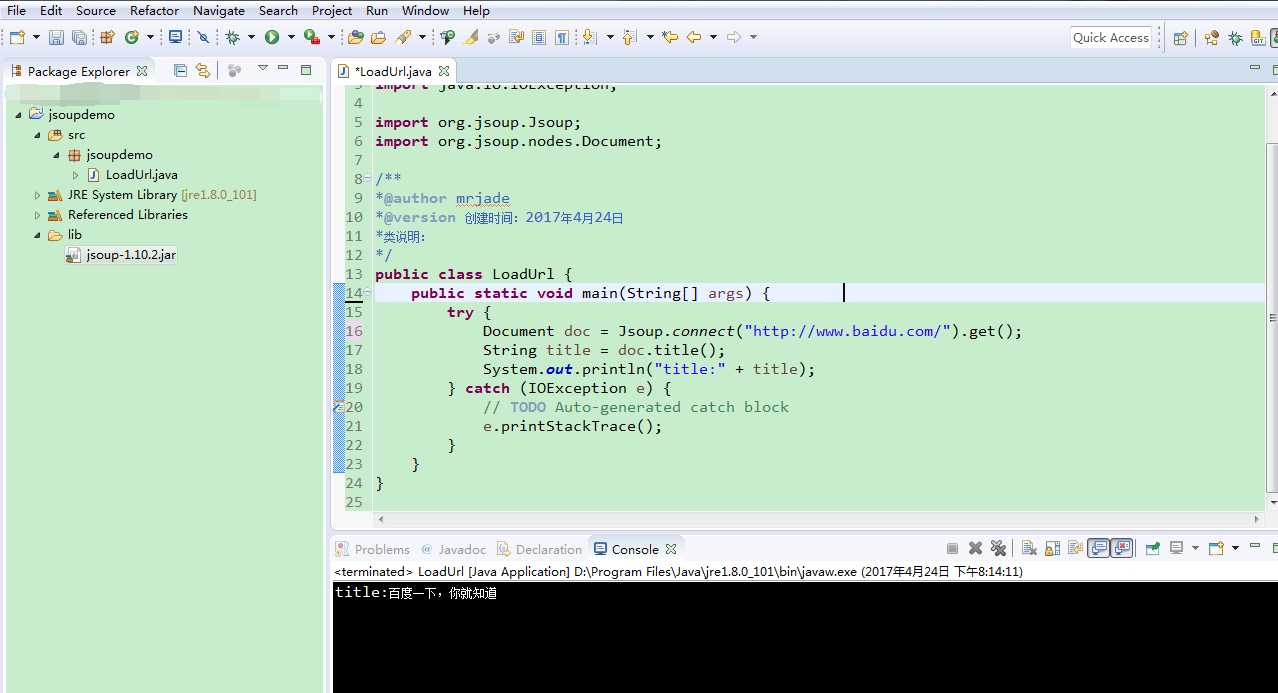Click the Run Last Tool (external tools) icon

pyautogui.click(x=312, y=37)
